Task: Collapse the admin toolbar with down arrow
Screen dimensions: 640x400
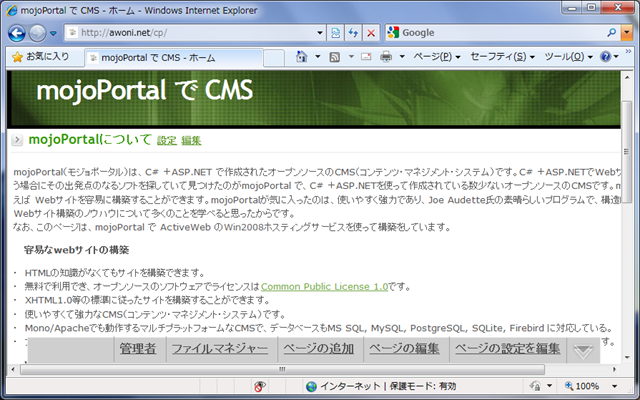Action: click(x=583, y=351)
